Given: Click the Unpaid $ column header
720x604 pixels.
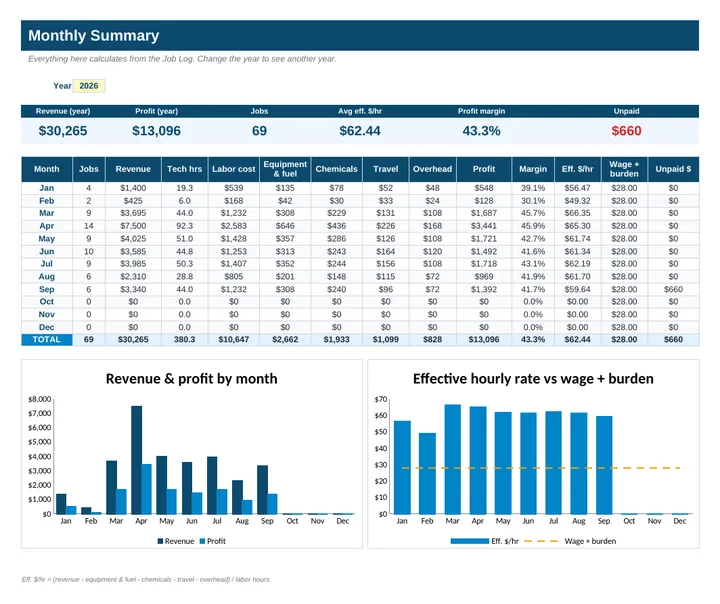Looking at the screenshot, I should click(673, 169).
